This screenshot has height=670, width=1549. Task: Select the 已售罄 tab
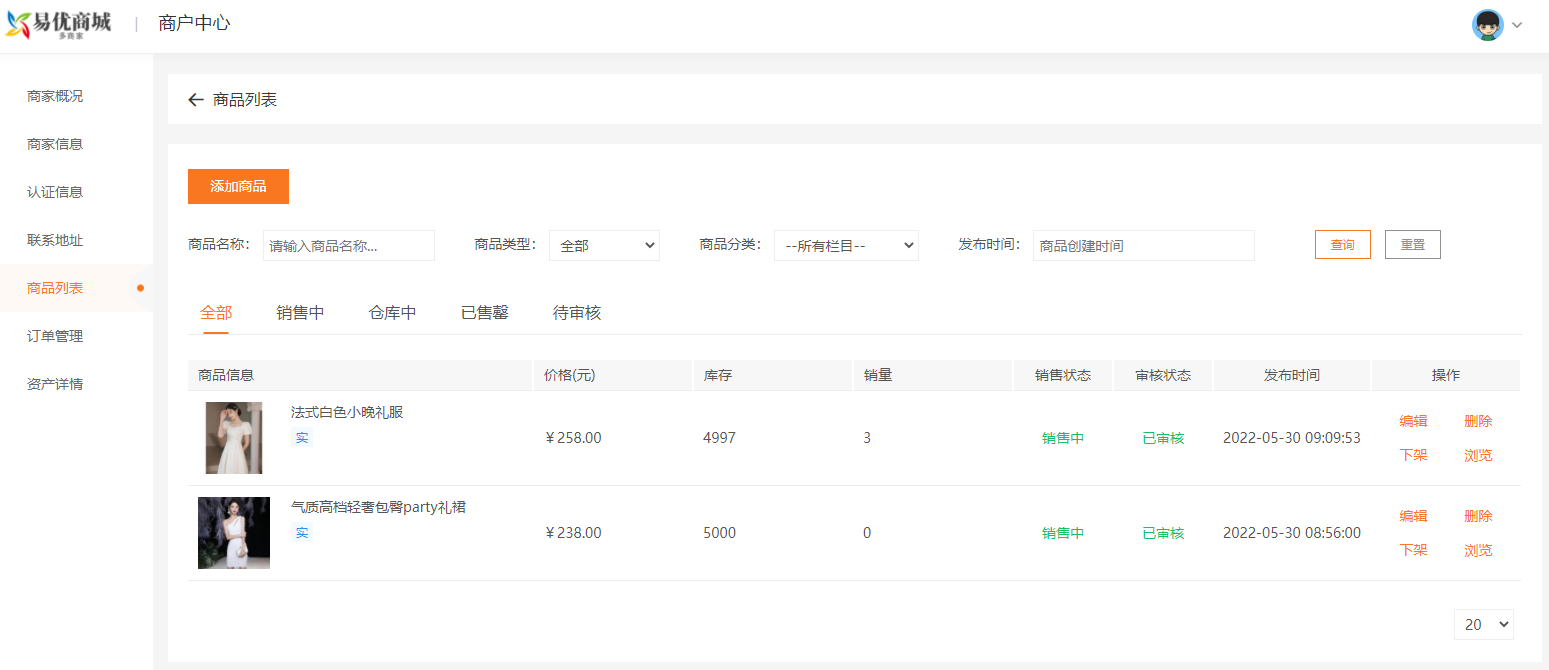click(x=485, y=313)
